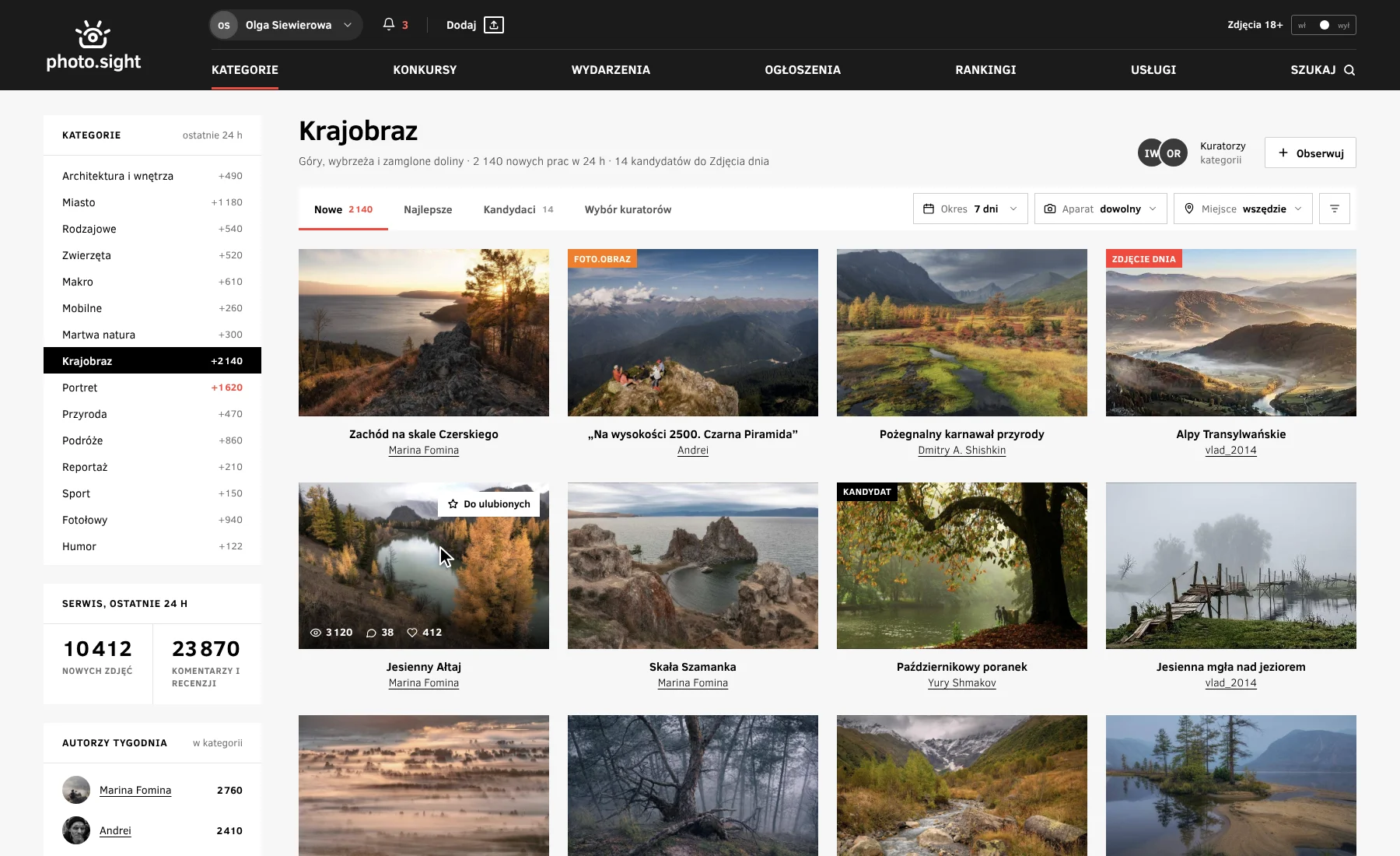Click the heart likes icon on Jesienny Ałtaj

click(x=412, y=633)
